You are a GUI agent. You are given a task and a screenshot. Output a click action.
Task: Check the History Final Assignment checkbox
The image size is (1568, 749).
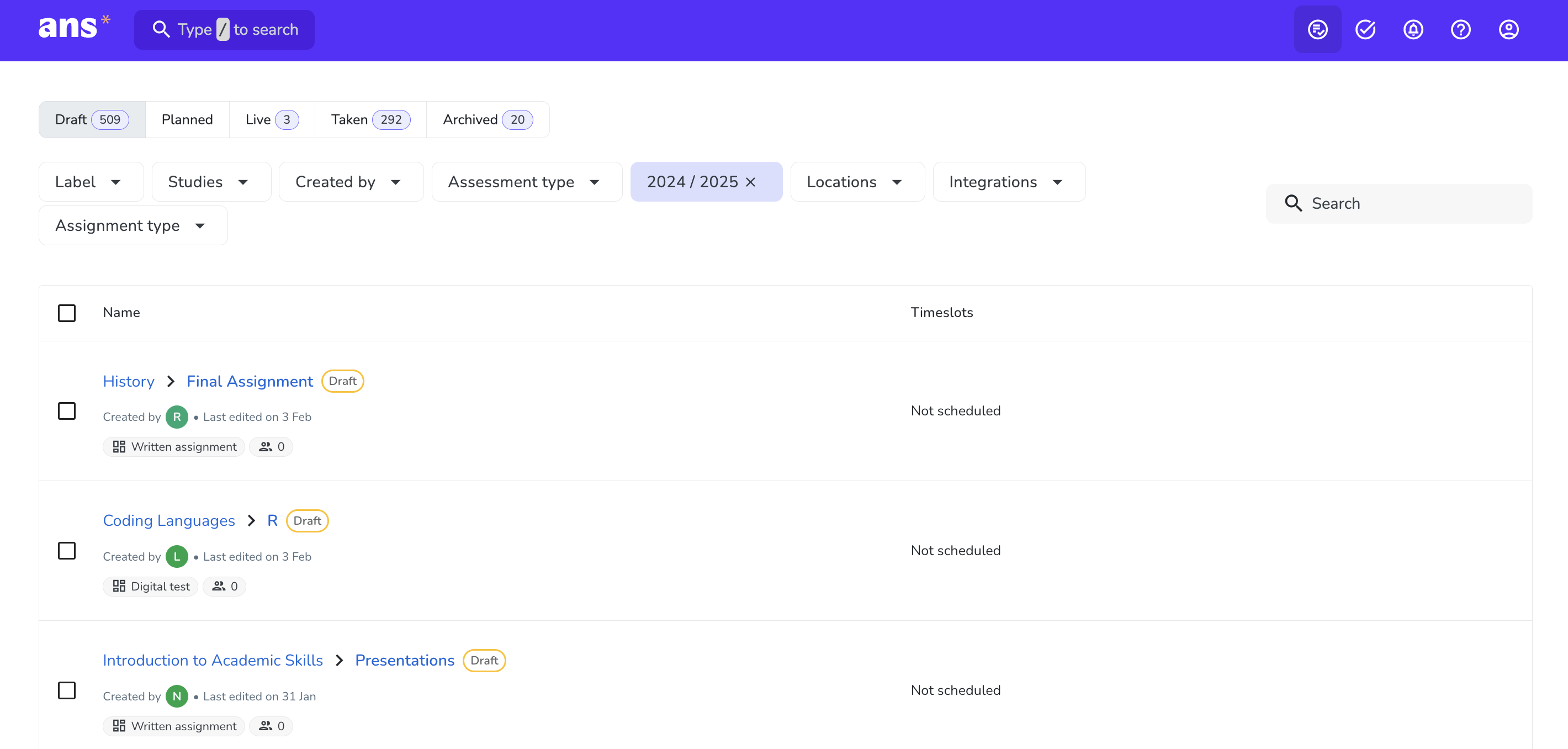(66, 410)
